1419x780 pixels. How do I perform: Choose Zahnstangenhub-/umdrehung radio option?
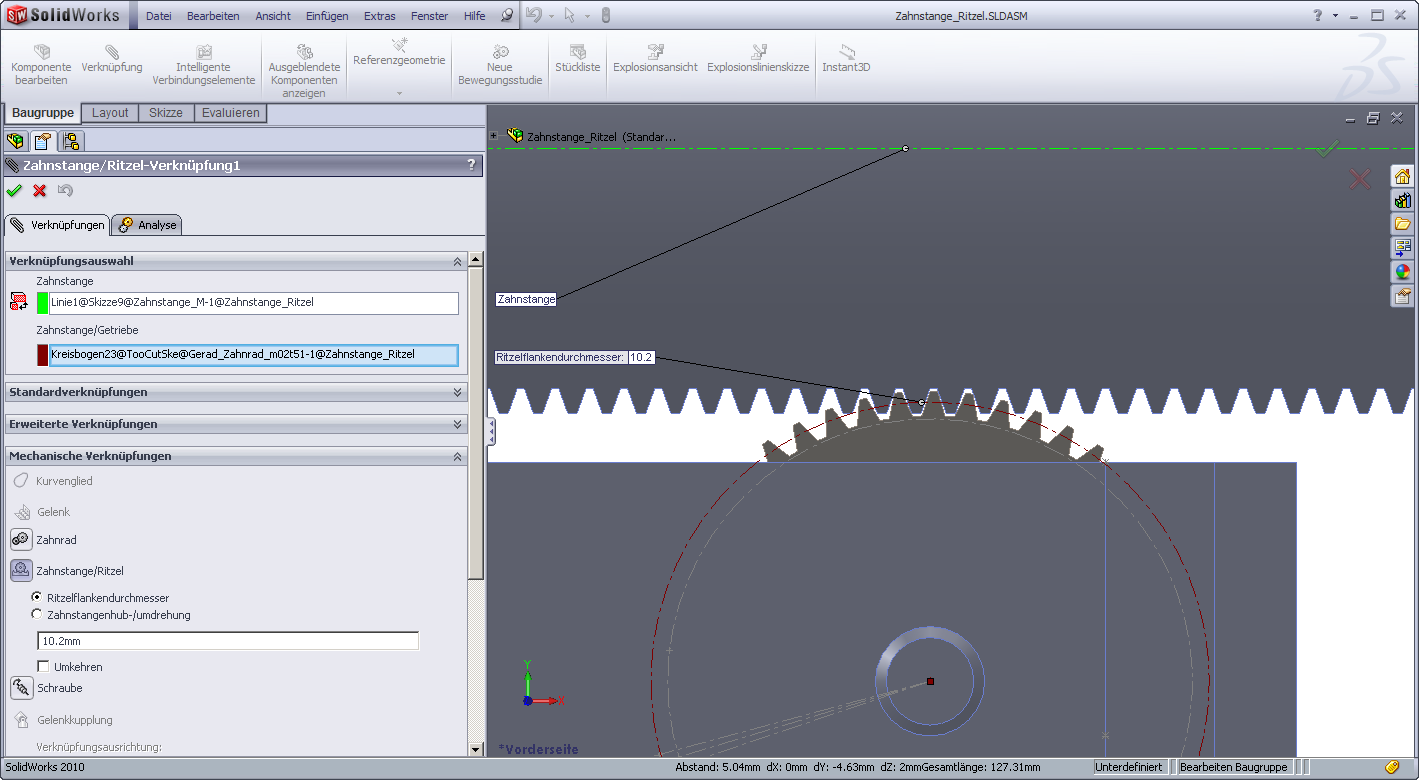click(37, 615)
